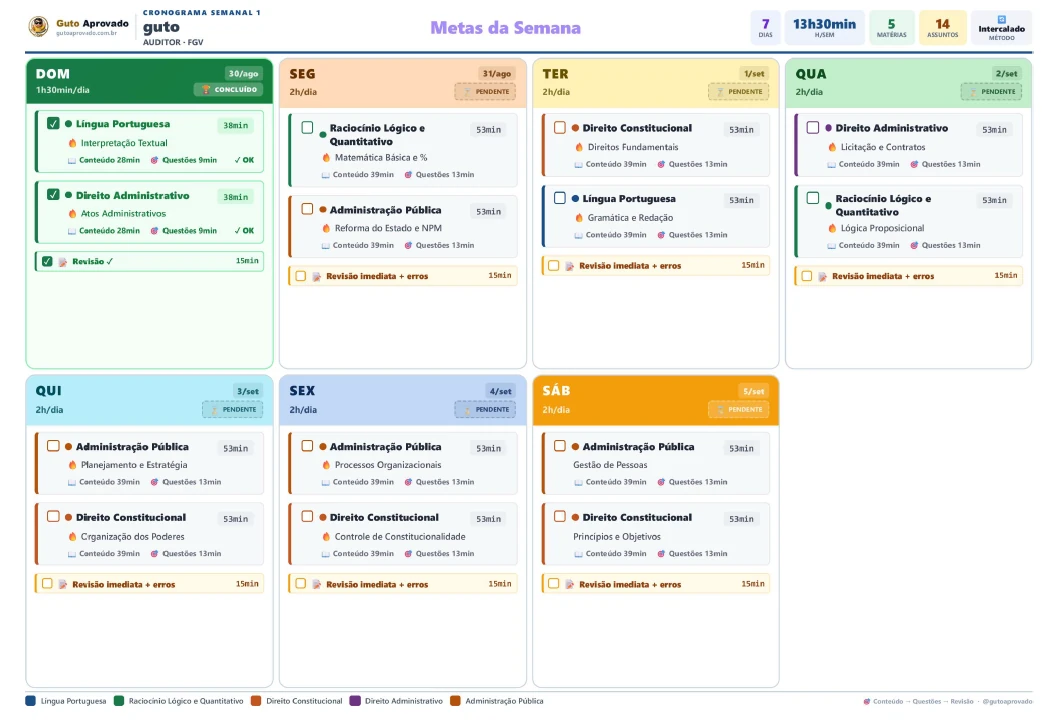Check the SEG Raciocínio Lógico e Quantitativo checkbox
Screen dimensions: 1055x725
pyautogui.click(x=307, y=128)
